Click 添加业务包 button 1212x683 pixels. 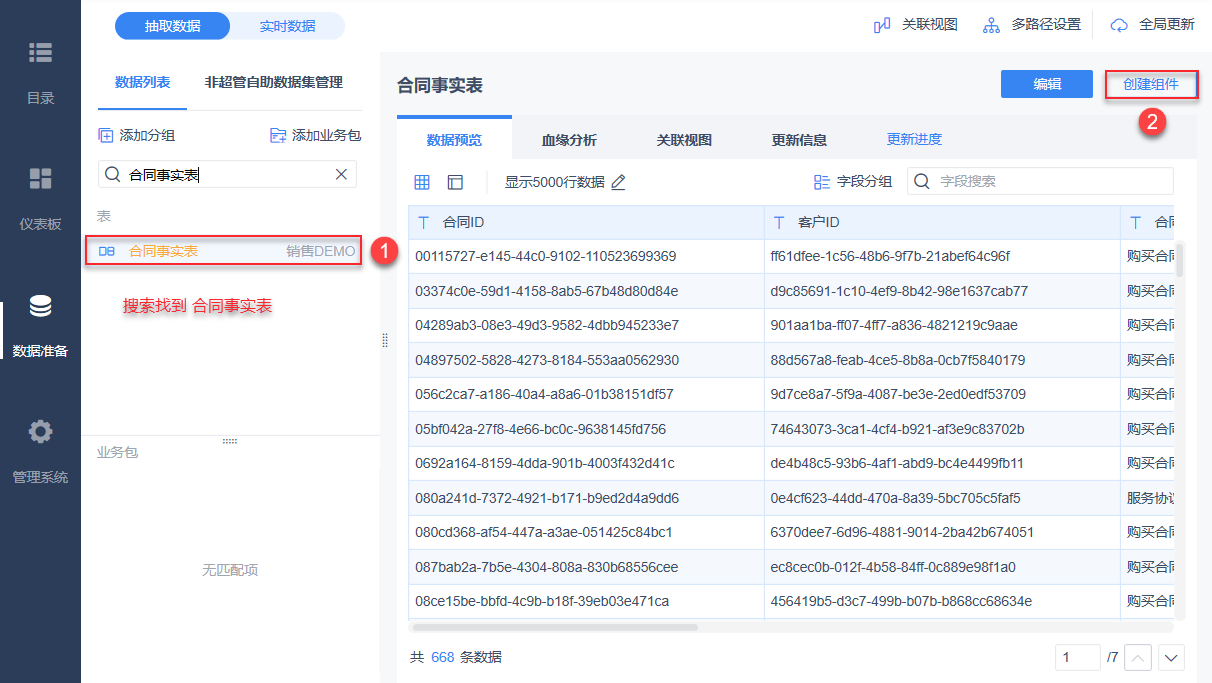(315, 135)
